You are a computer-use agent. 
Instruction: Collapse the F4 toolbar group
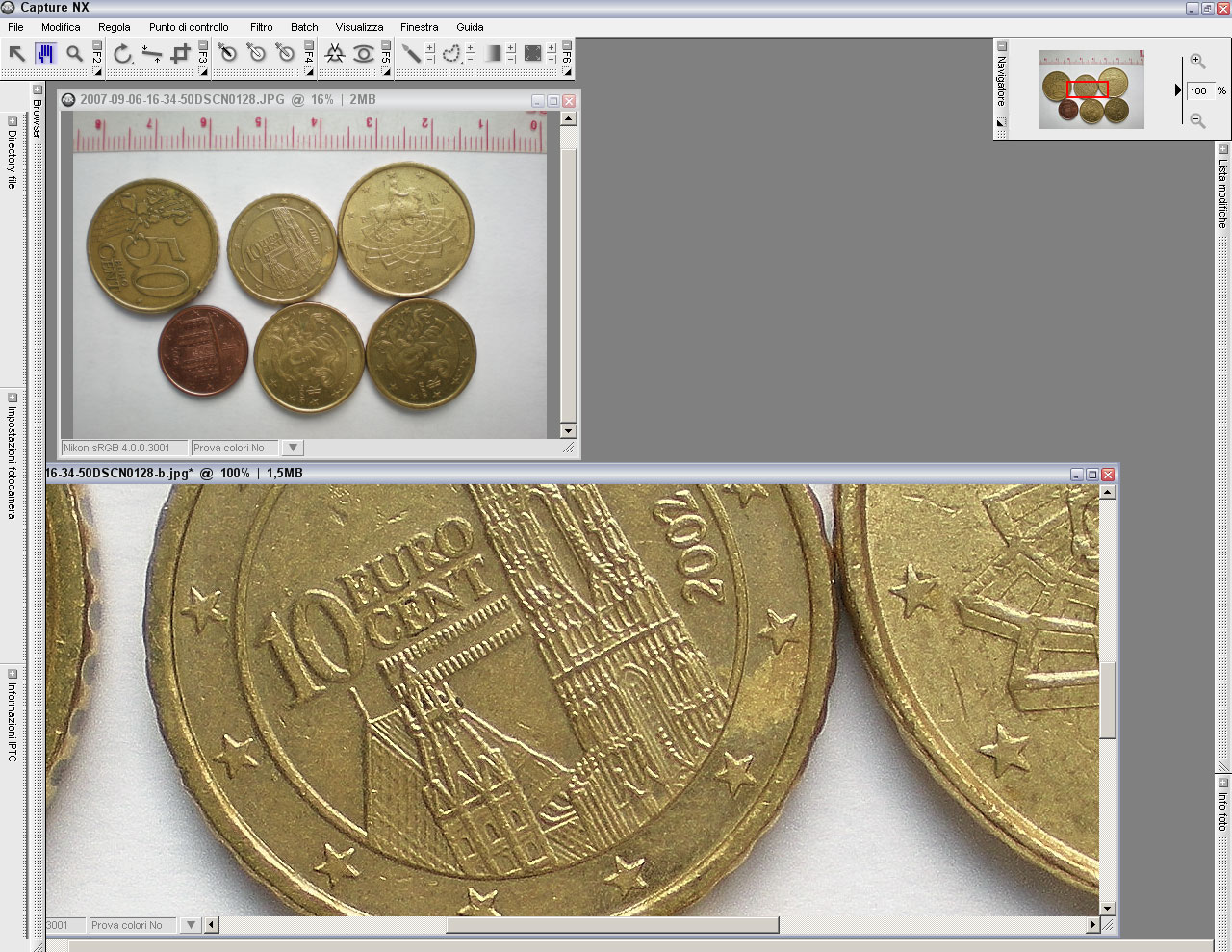pyautogui.click(x=309, y=45)
